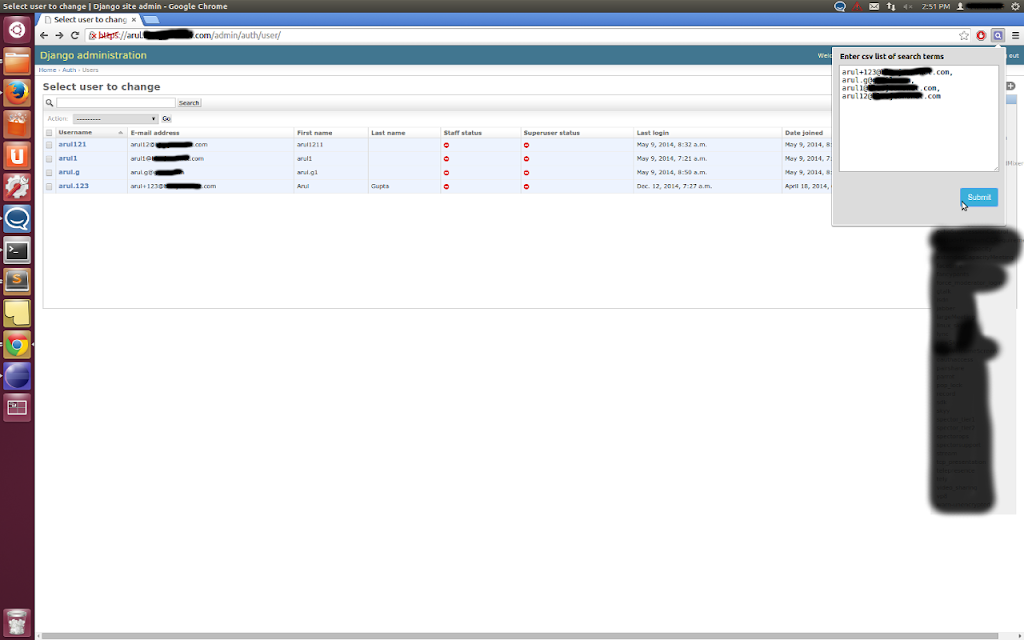Open the chat status indicator in top panel

click(840, 7)
